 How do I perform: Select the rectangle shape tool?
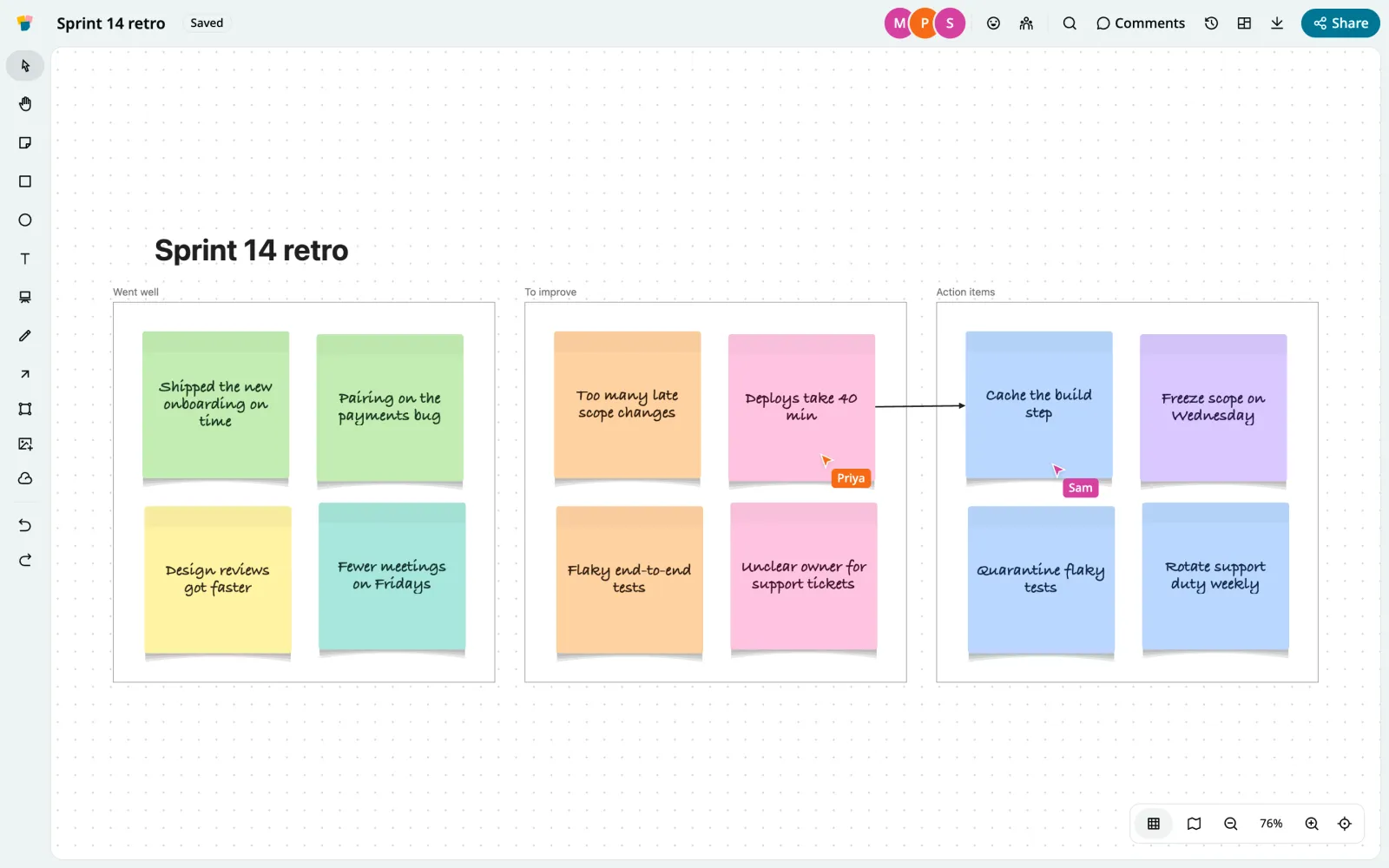coord(25,181)
